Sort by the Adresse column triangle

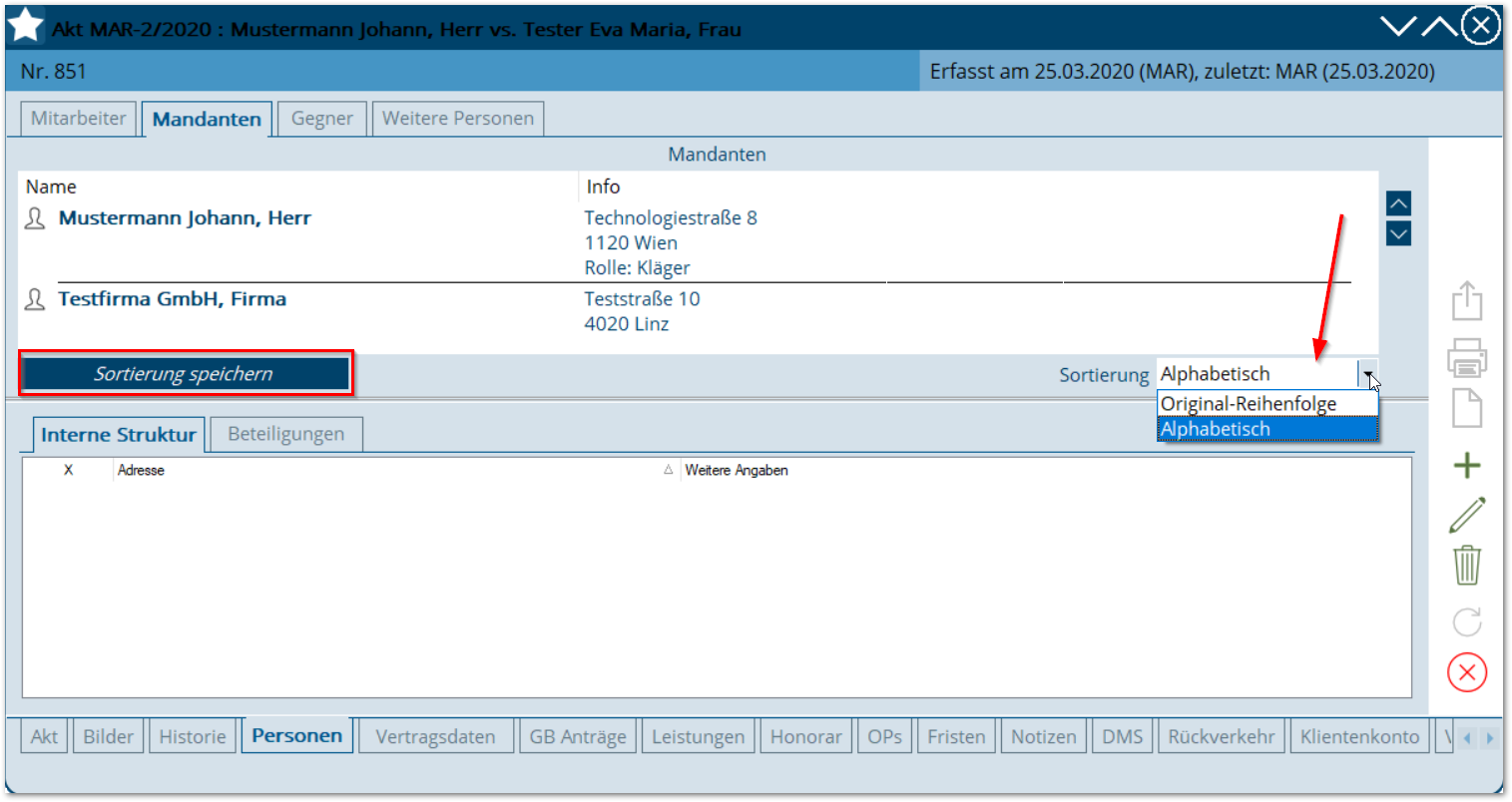tap(669, 470)
